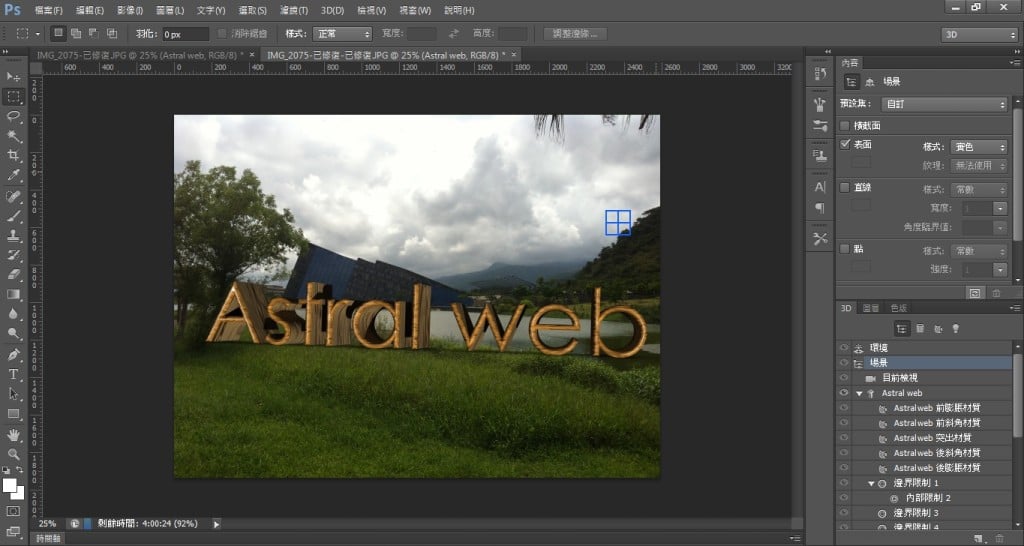The image size is (1024, 546).
Task: Click the 調整邊緣 button
Action: pyautogui.click(x=575, y=34)
